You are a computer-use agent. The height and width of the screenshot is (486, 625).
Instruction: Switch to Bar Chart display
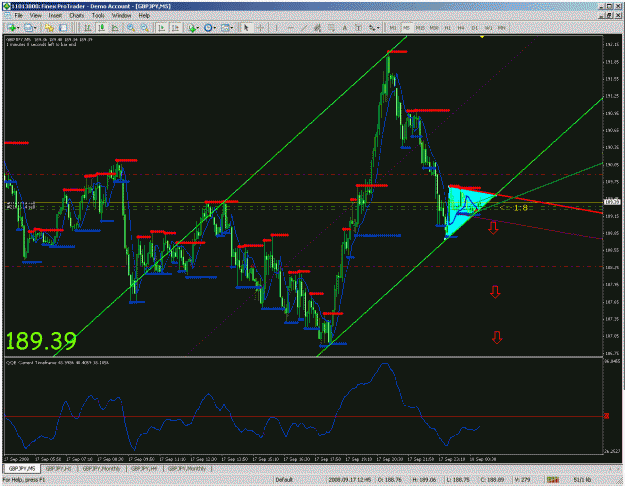coord(87,28)
